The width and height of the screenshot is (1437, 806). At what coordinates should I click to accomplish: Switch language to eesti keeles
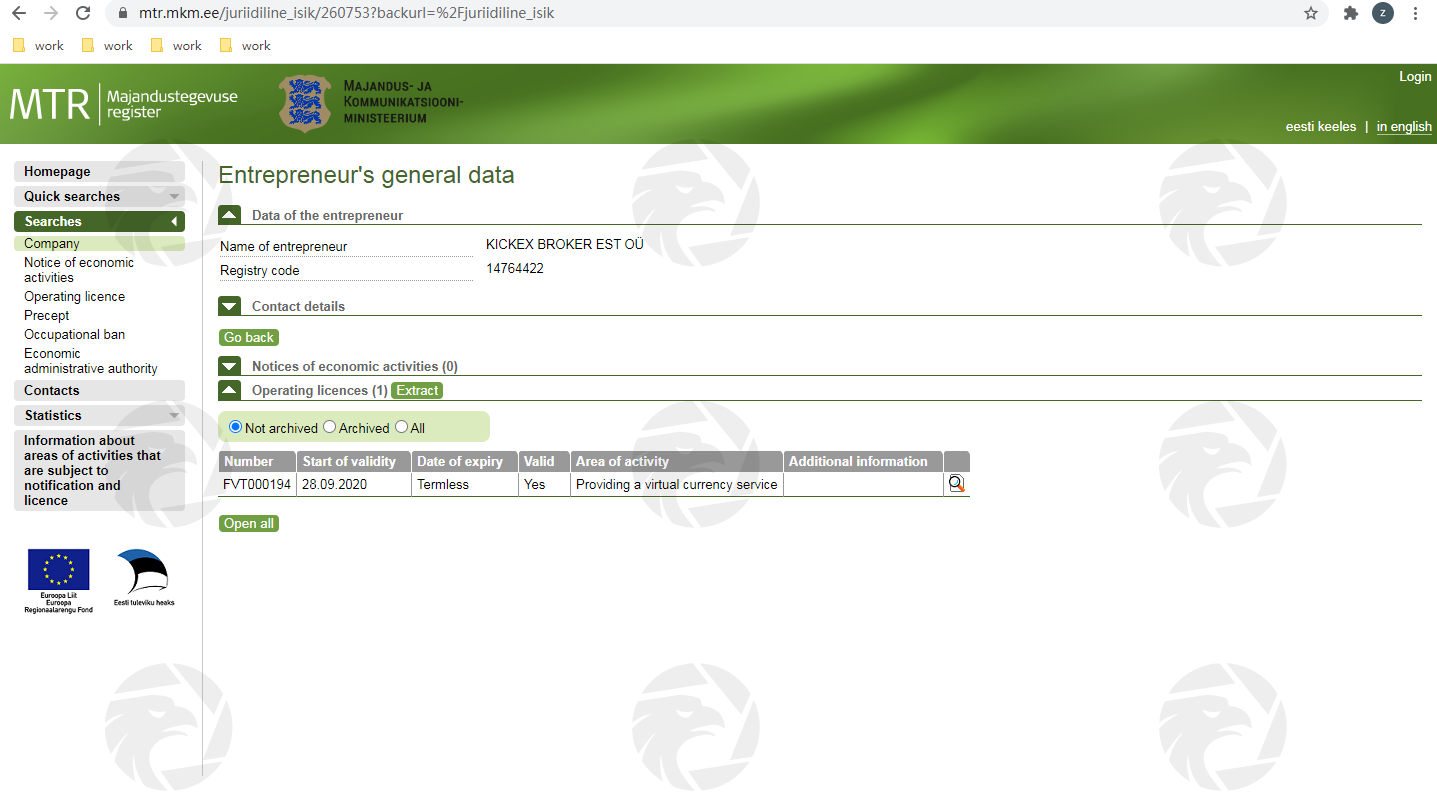point(1321,126)
